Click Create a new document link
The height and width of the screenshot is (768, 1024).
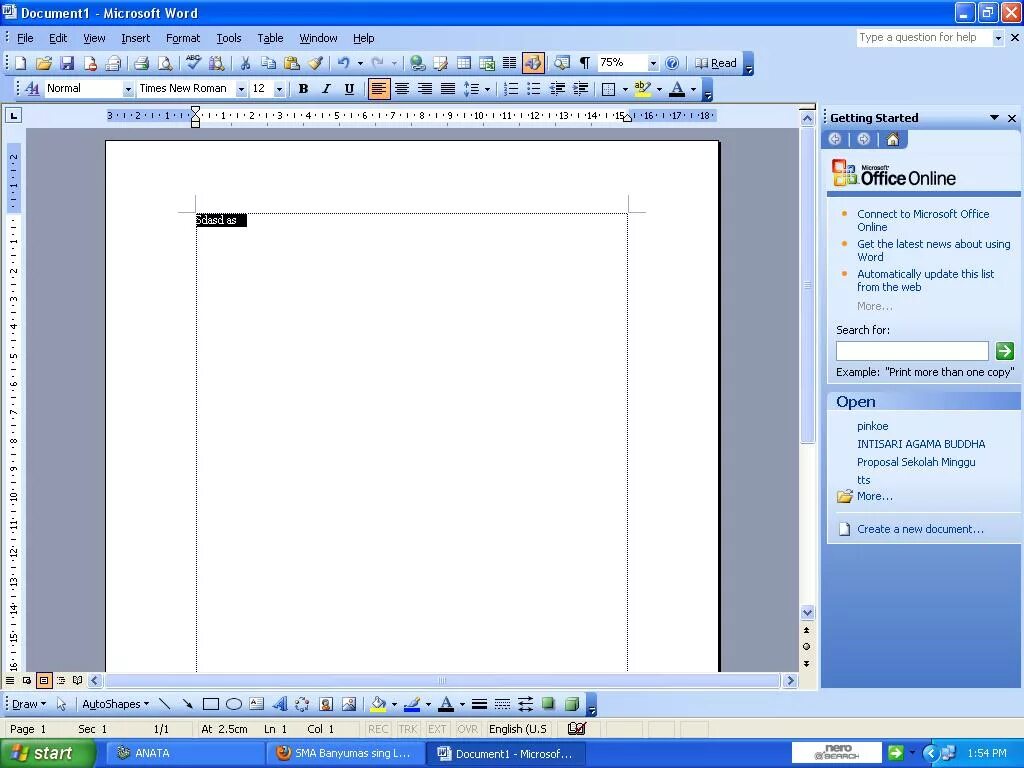(920, 530)
